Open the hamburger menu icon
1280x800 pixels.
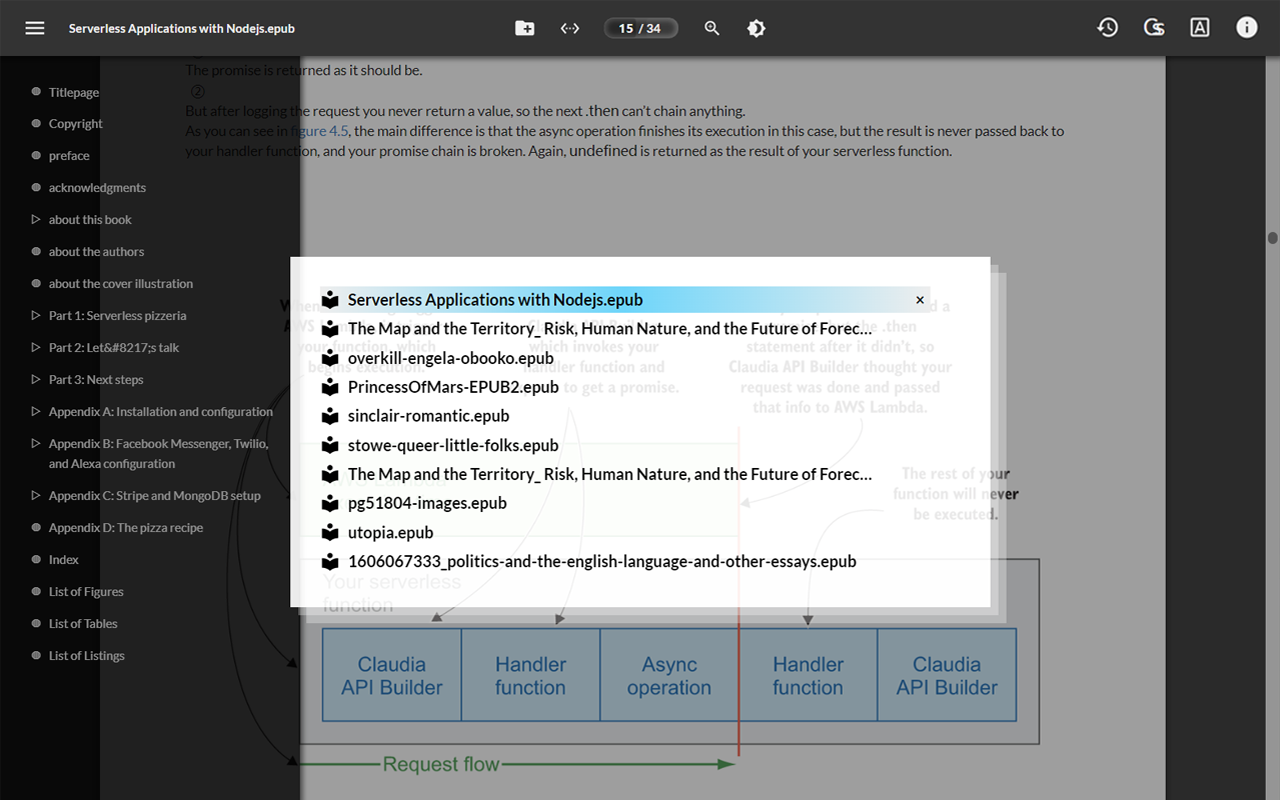(x=35, y=28)
